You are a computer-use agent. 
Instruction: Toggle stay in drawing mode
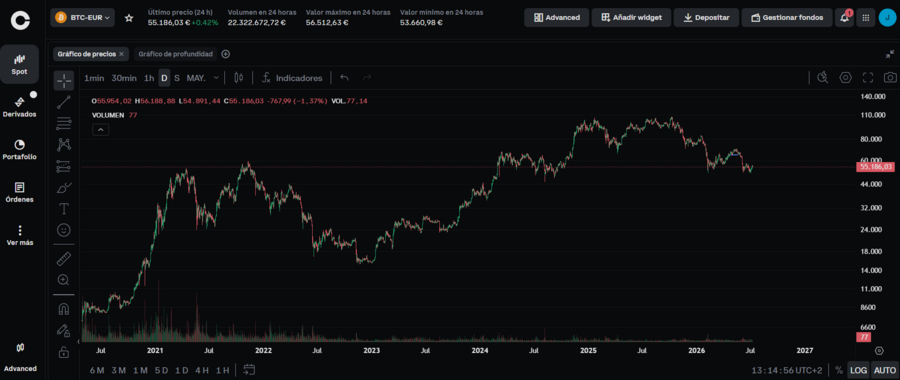pyautogui.click(x=64, y=331)
